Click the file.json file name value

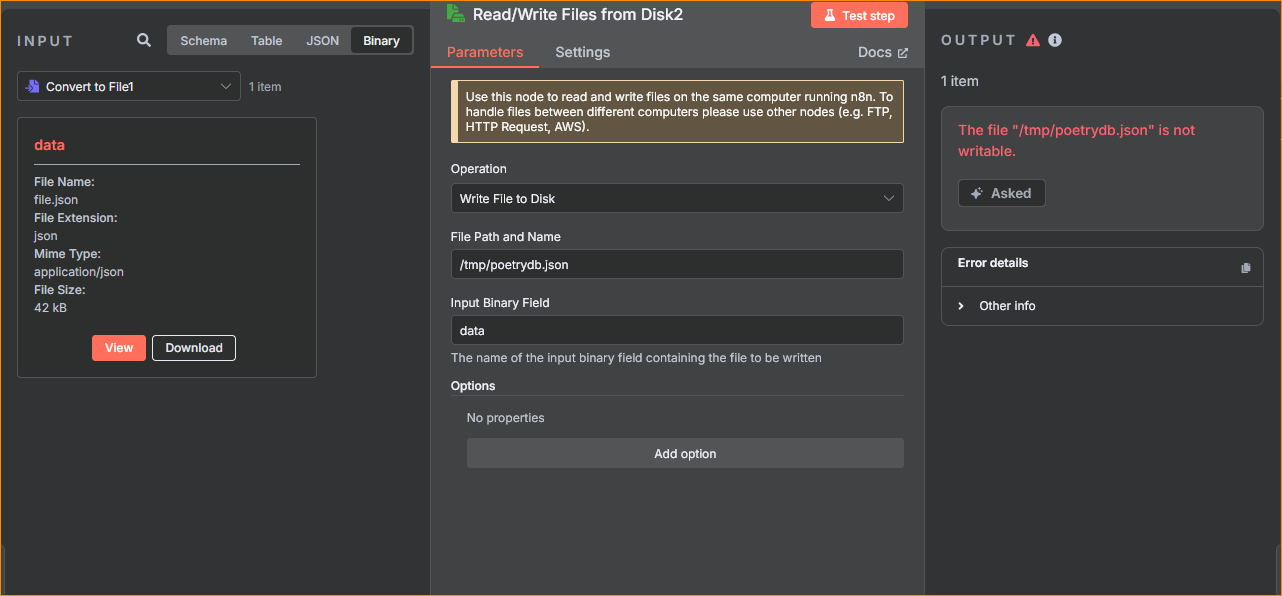pyautogui.click(x=56, y=200)
